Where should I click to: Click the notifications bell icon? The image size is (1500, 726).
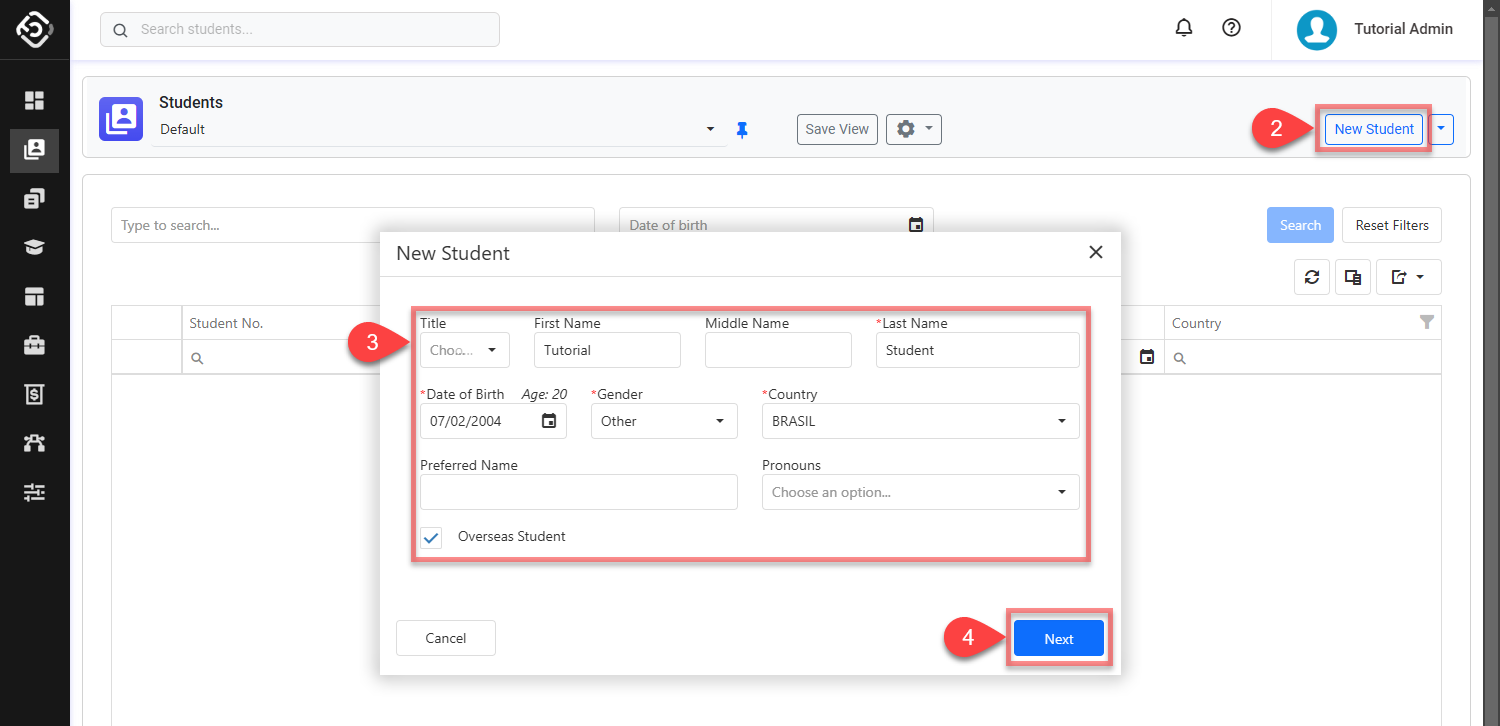point(1184,28)
